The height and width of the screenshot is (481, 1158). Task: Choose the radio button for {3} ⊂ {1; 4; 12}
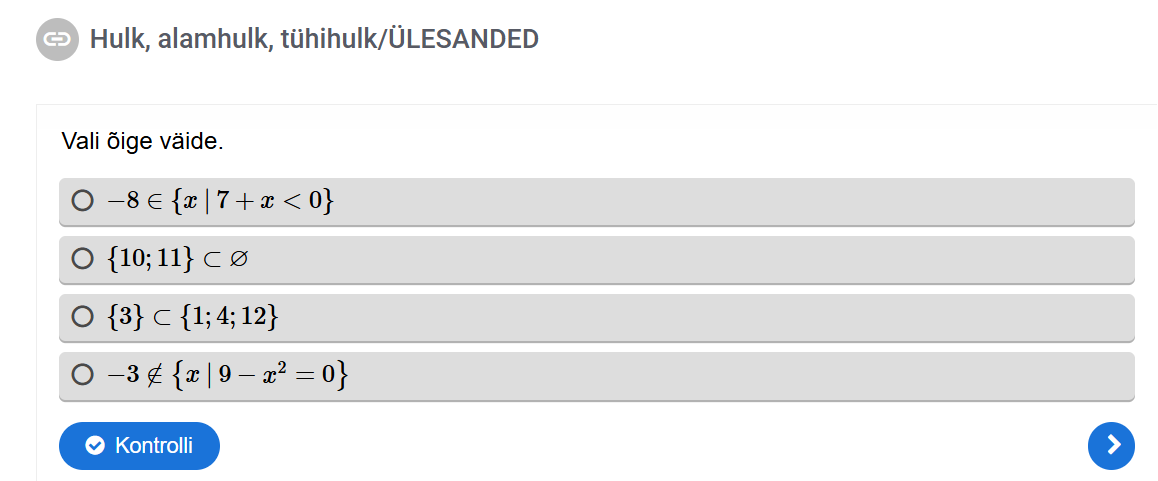pos(82,317)
